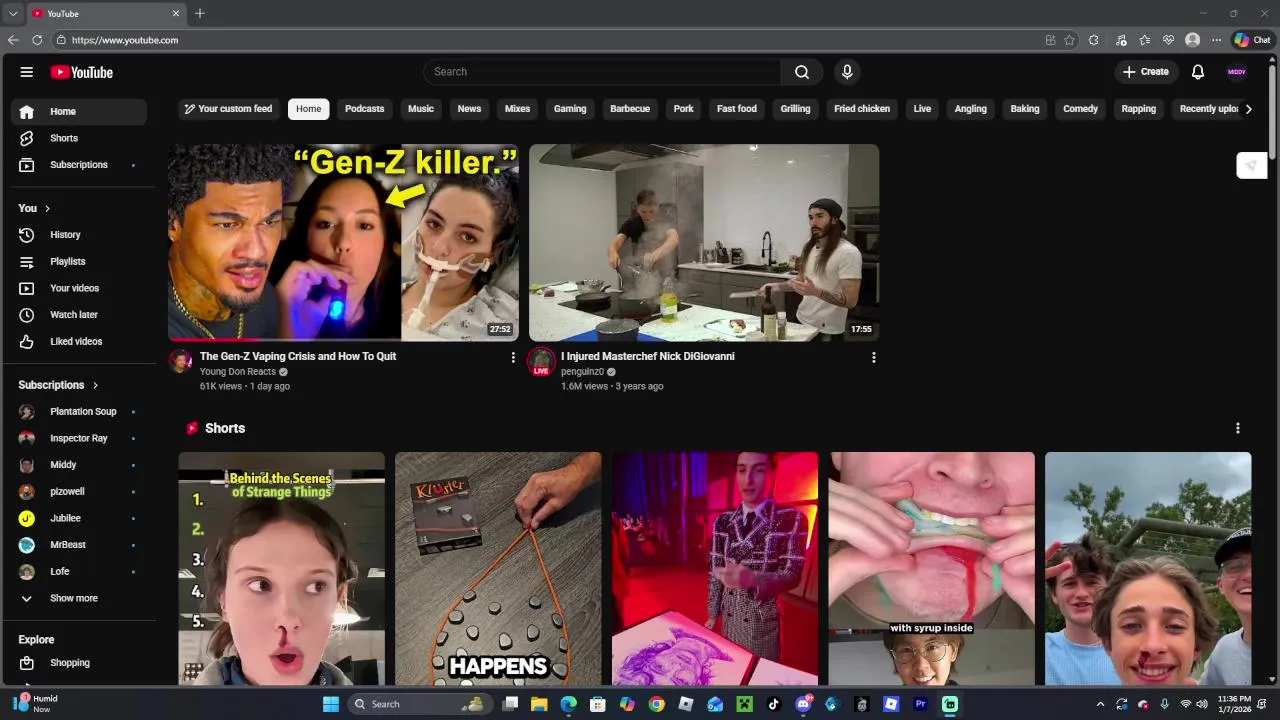The image size is (1280, 720).
Task: Open browser settings ellipsis menu
Action: [x=1216, y=40]
